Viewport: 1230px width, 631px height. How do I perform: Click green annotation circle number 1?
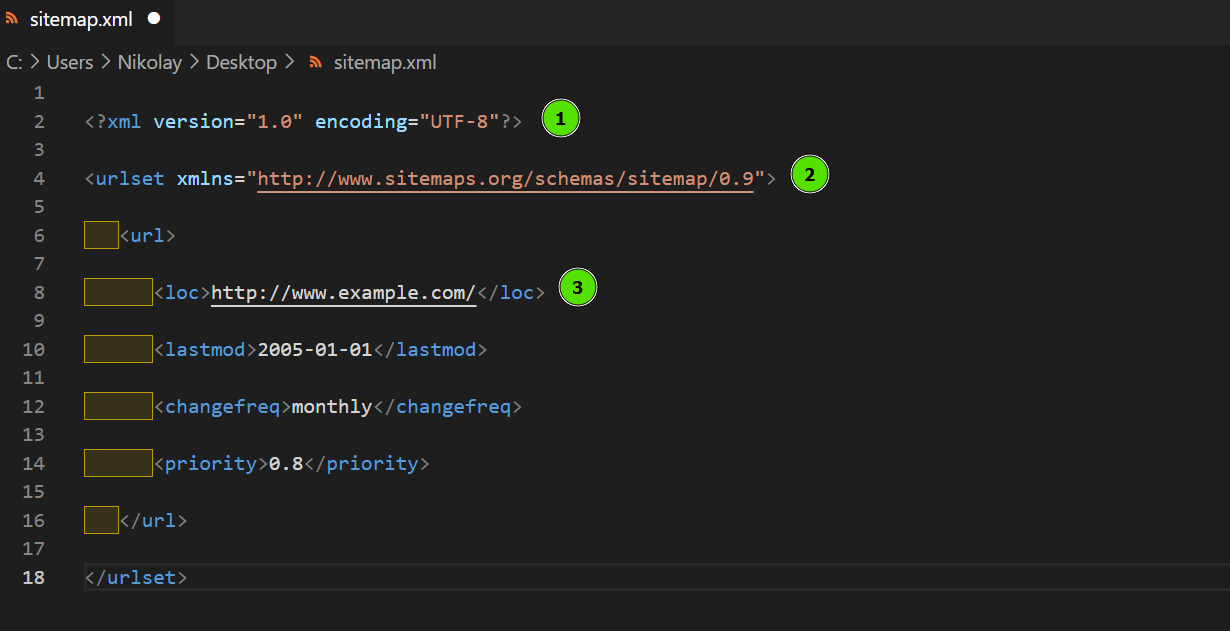click(560, 120)
